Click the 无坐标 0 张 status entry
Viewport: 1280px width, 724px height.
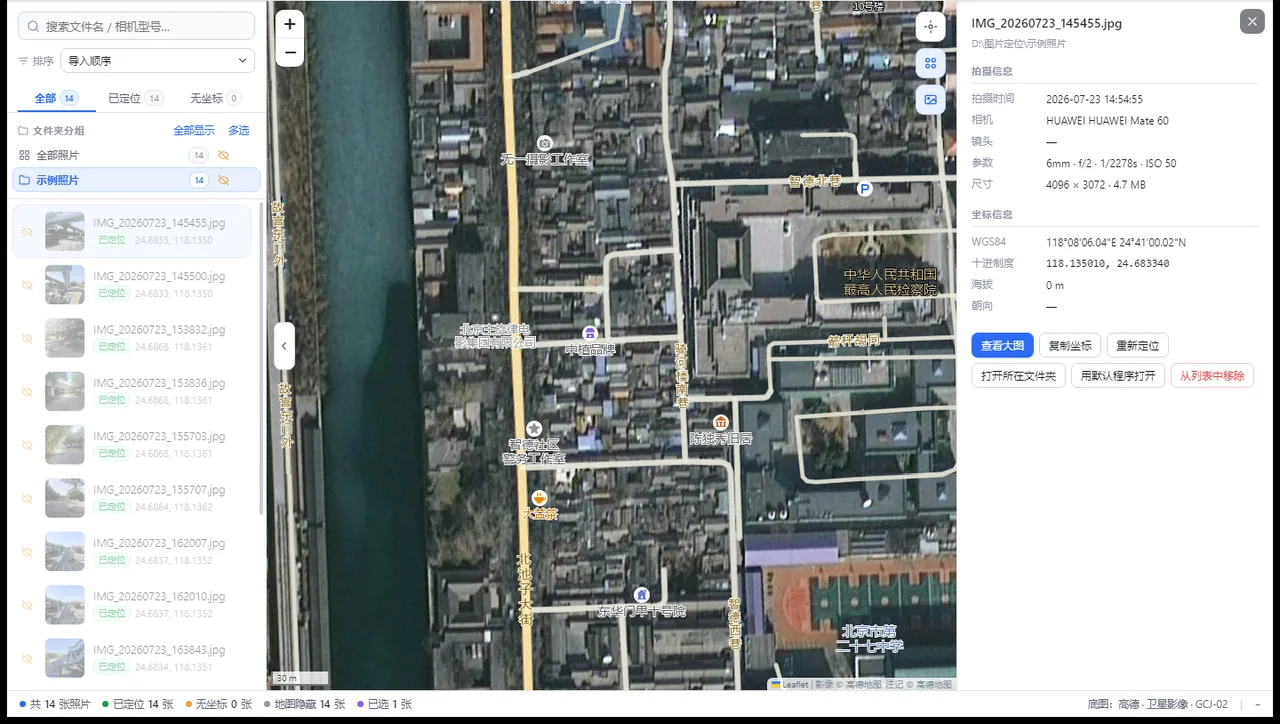[x=218, y=704]
